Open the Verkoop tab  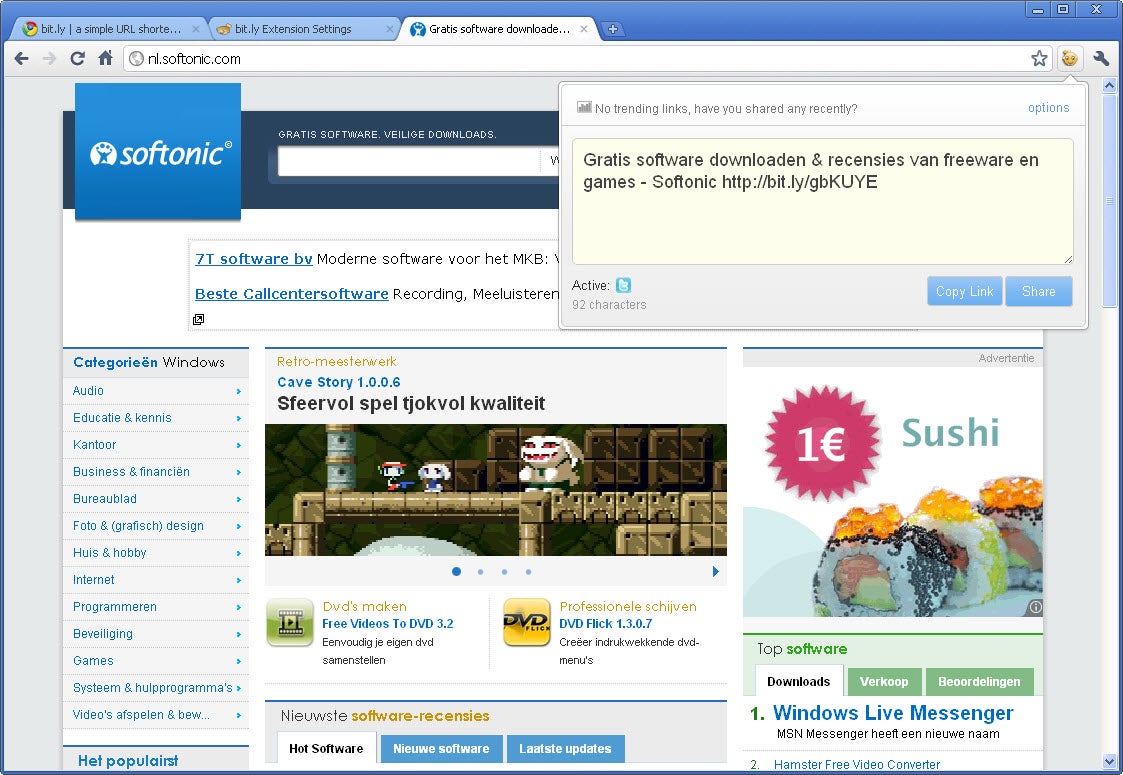pos(884,681)
